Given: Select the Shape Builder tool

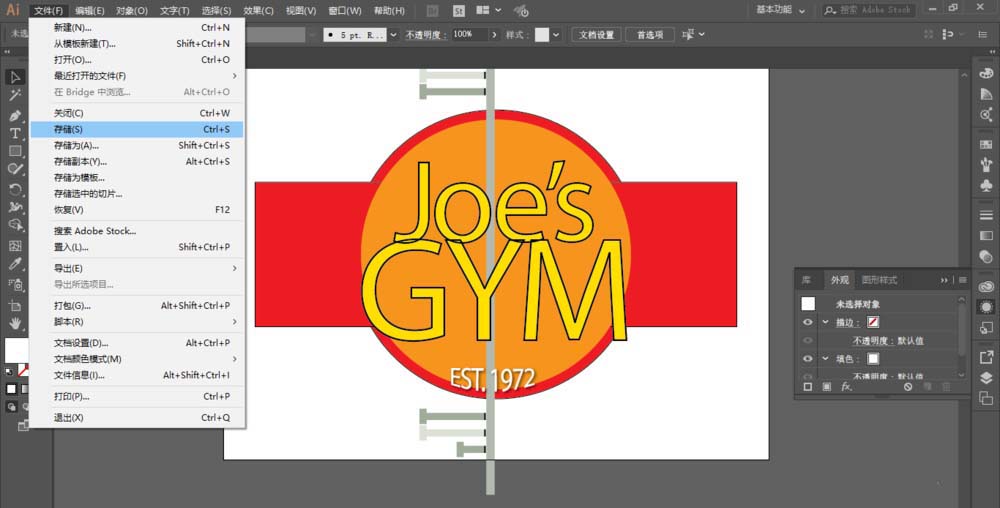Looking at the screenshot, I should pos(15,225).
